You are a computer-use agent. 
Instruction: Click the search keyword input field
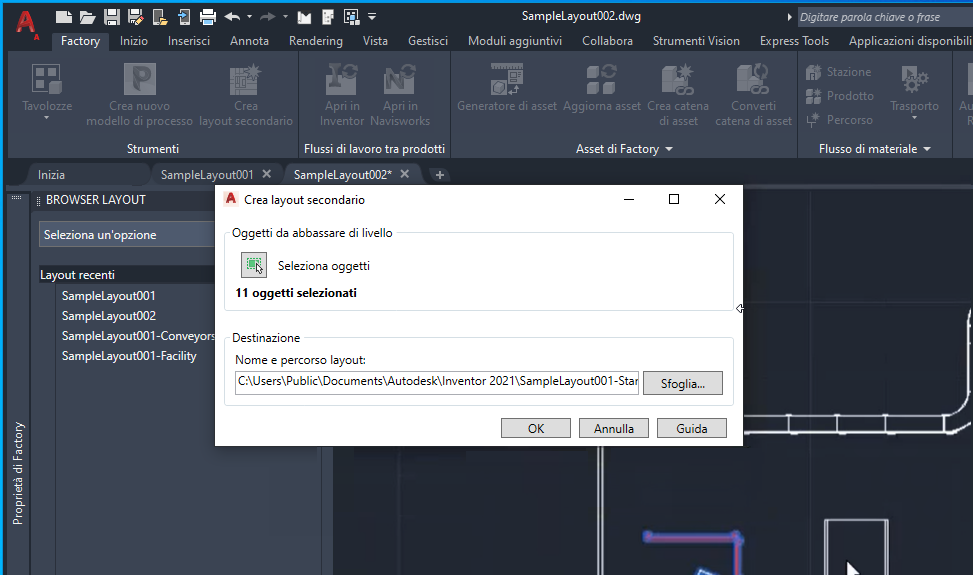(884, 17)
